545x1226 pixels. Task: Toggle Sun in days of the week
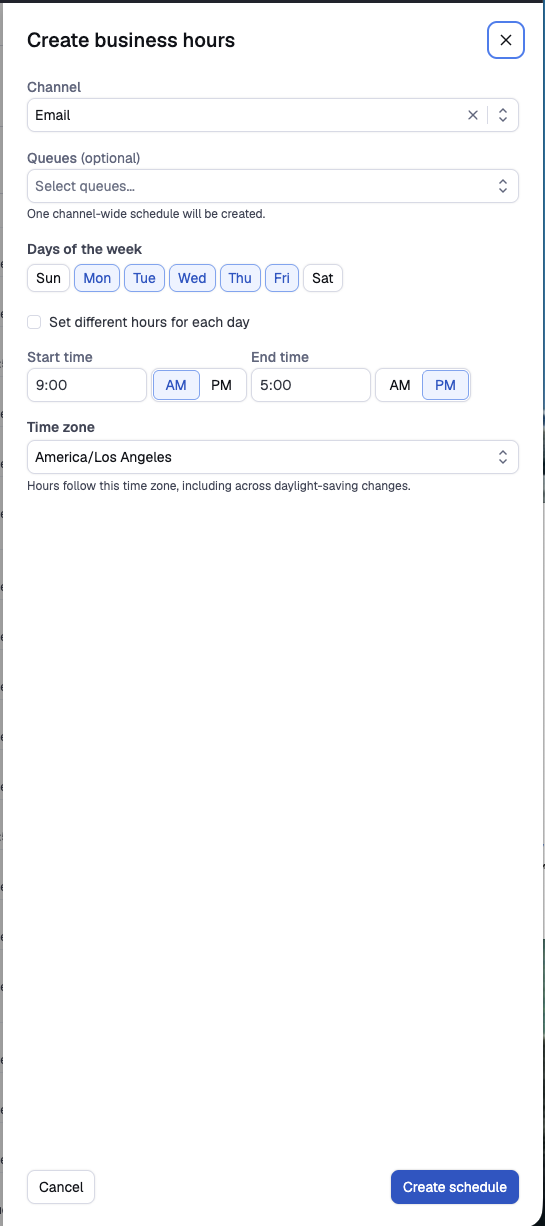[x=48, y=278]
